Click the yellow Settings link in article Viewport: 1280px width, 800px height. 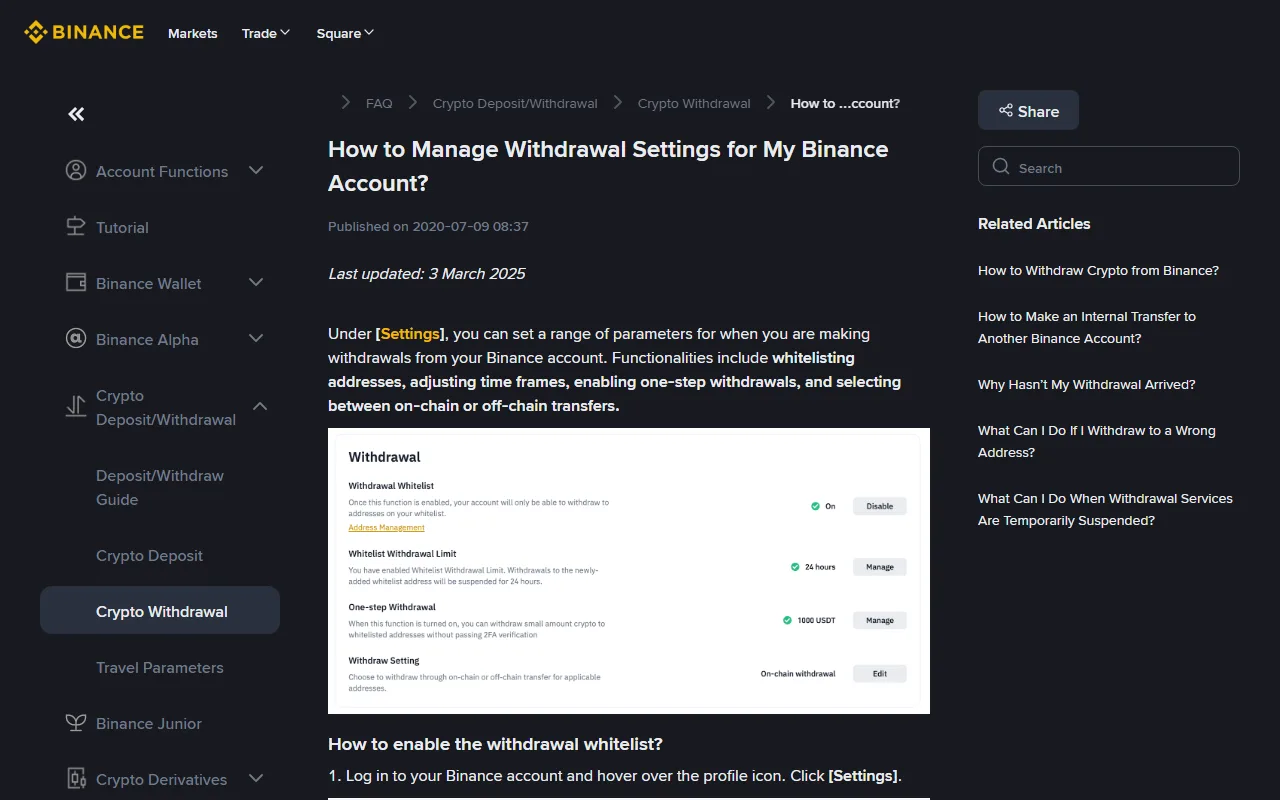410,333
